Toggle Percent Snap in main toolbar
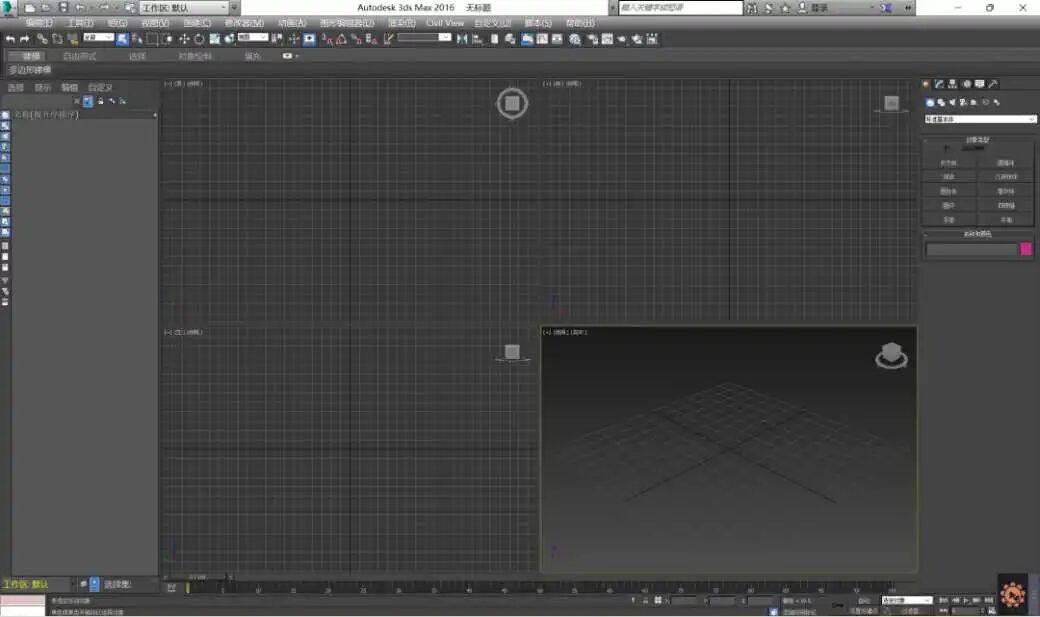Screen dimensions: 1040x617 coord(357,39)
